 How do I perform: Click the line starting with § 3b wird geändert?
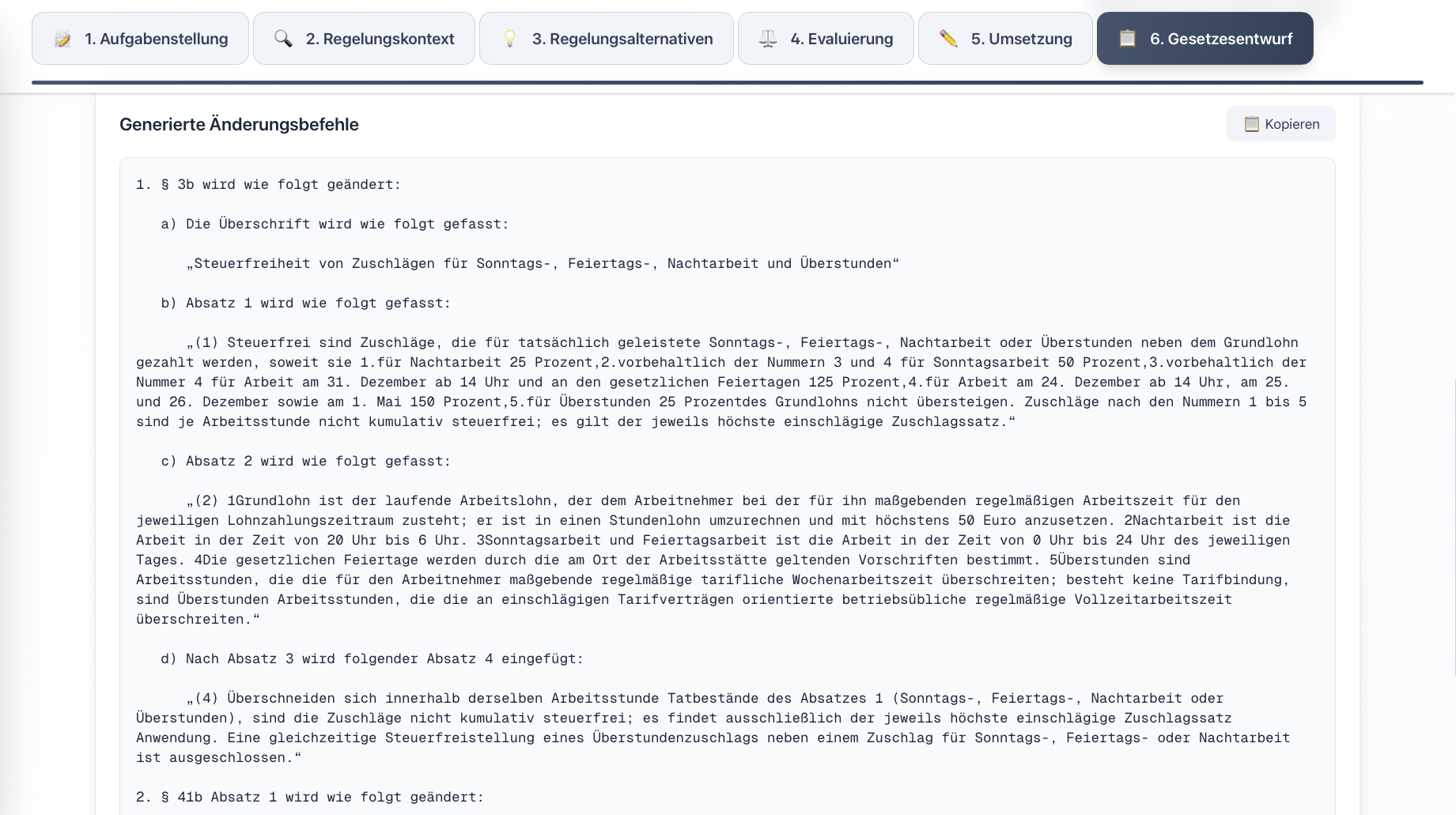click(269, 184)
